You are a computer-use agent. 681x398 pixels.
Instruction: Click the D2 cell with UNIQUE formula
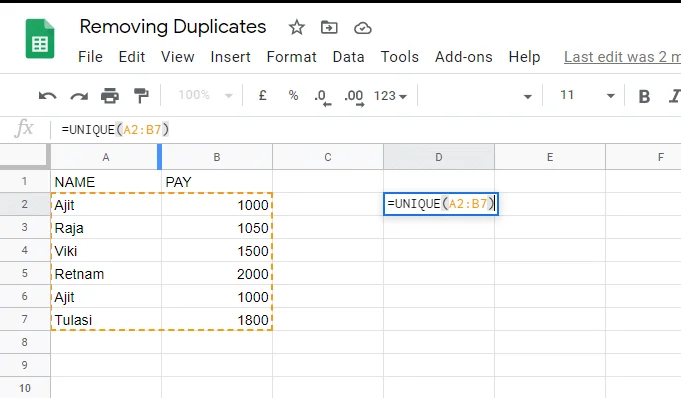[441, 204]
